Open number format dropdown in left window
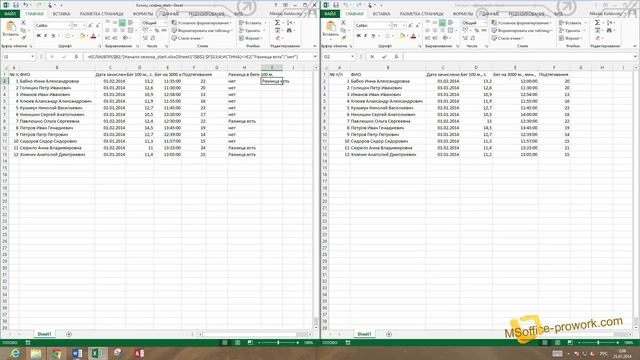 (164, 23)
